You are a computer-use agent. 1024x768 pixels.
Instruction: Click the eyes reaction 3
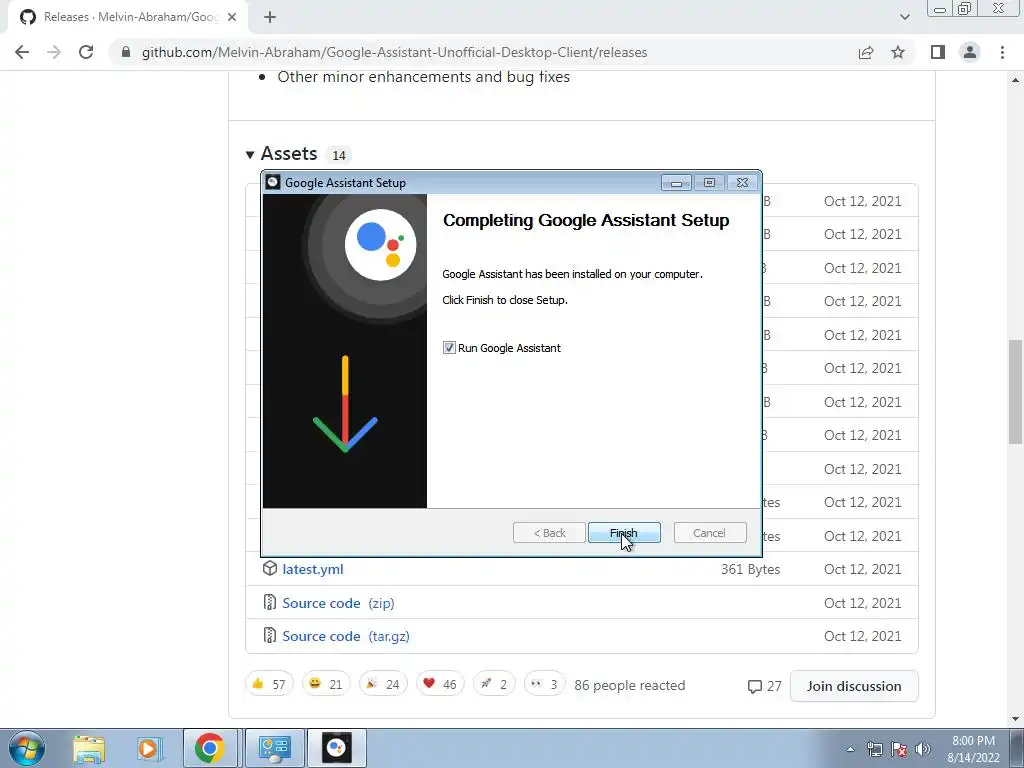544,684
